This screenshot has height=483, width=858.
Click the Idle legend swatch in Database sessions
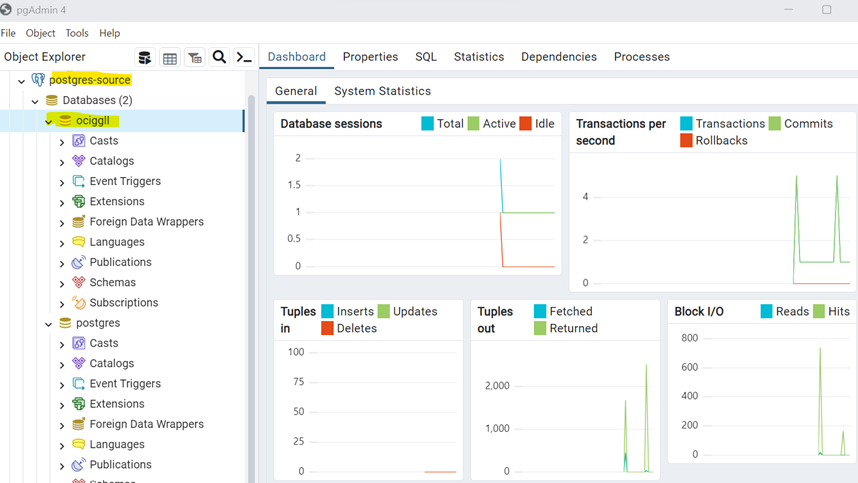click(525, 124)
